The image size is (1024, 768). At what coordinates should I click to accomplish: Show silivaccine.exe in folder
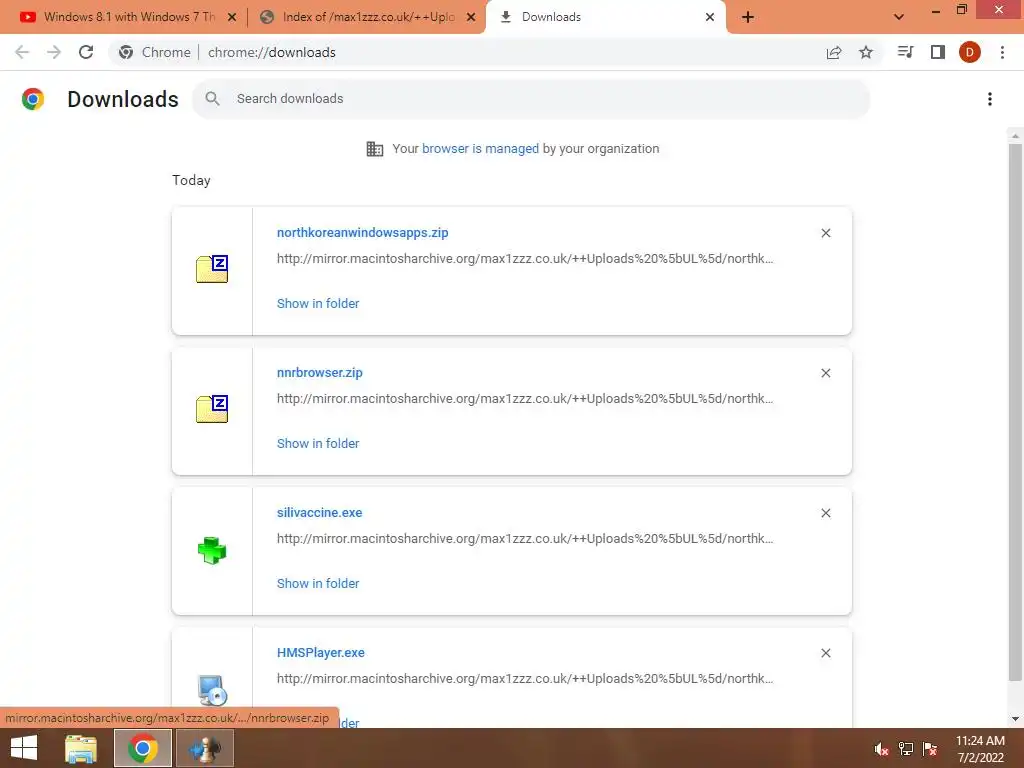(x=318, y=583)
